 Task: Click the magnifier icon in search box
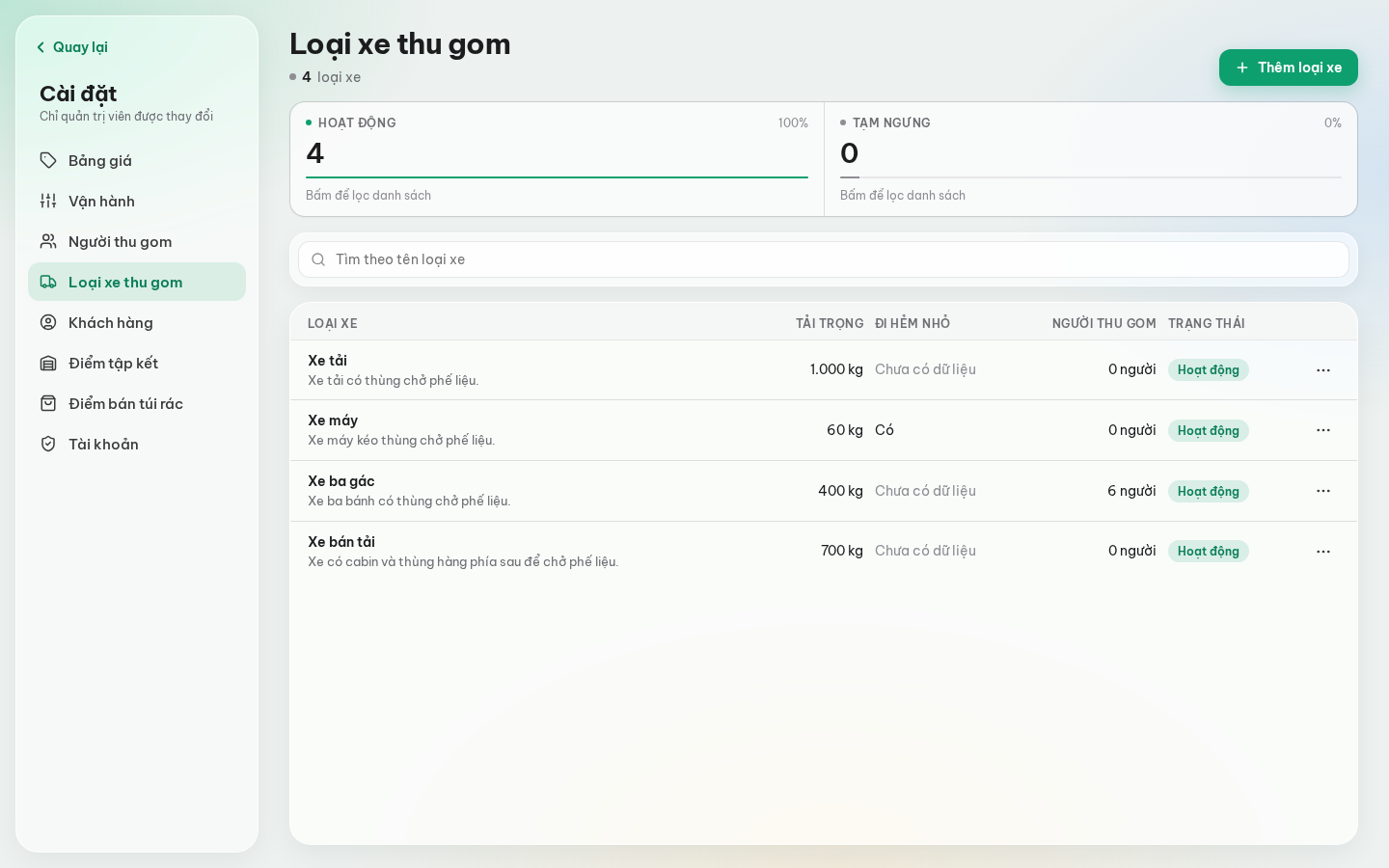click(318, 259)
